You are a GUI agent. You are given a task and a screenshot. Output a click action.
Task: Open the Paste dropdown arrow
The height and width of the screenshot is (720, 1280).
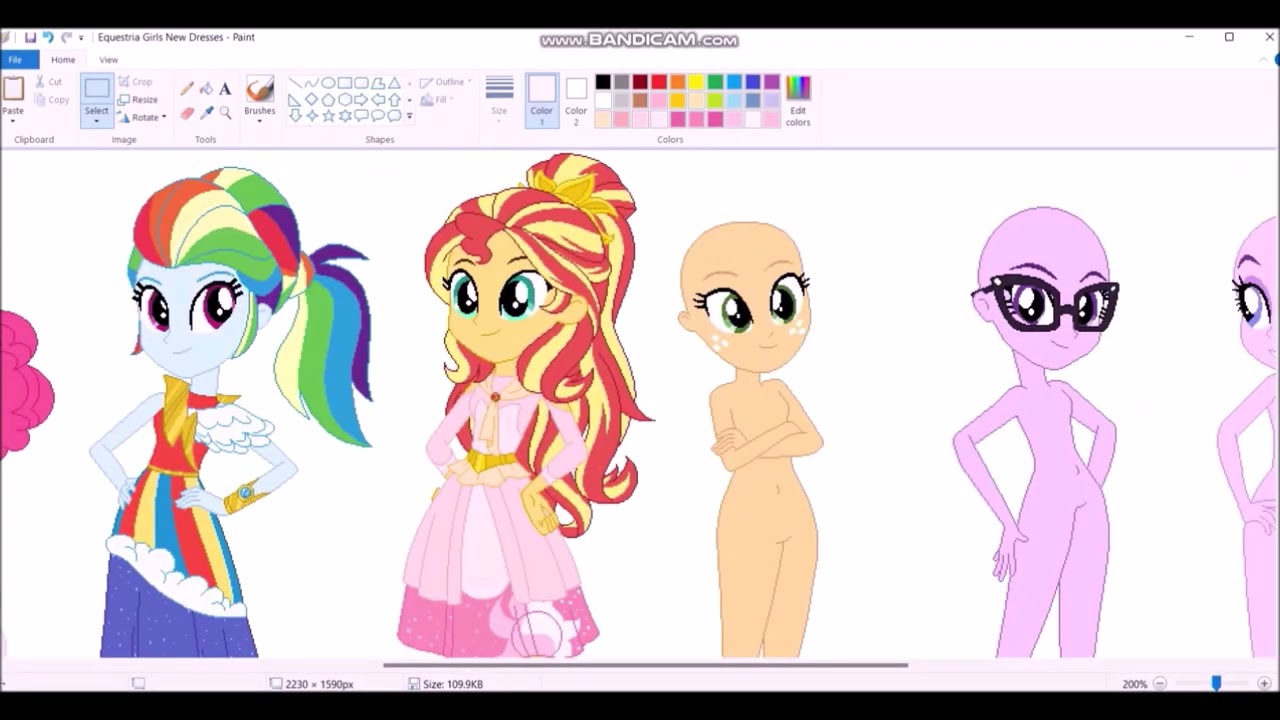(13, 120)
